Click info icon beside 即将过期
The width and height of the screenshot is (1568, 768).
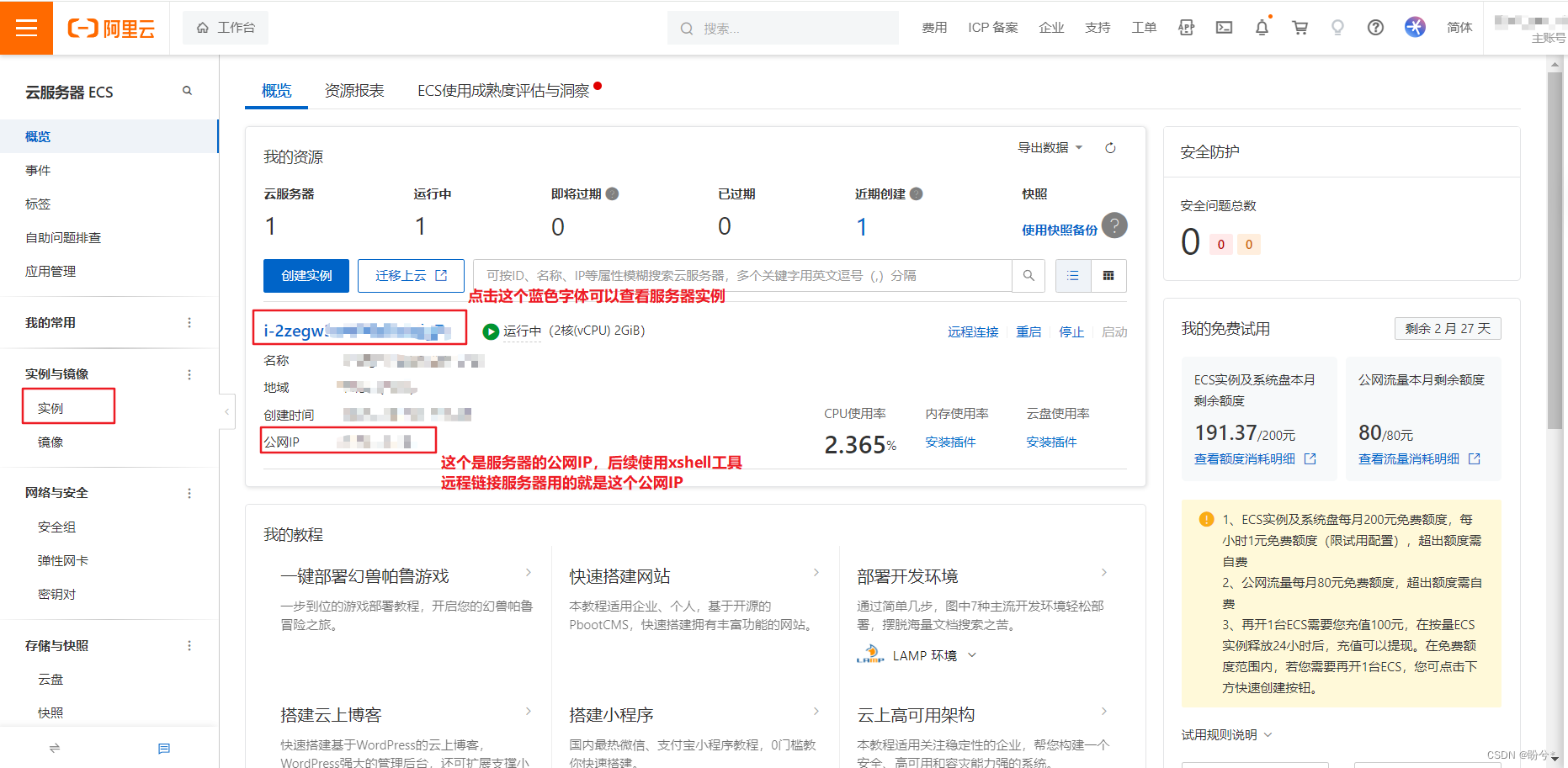613,193
